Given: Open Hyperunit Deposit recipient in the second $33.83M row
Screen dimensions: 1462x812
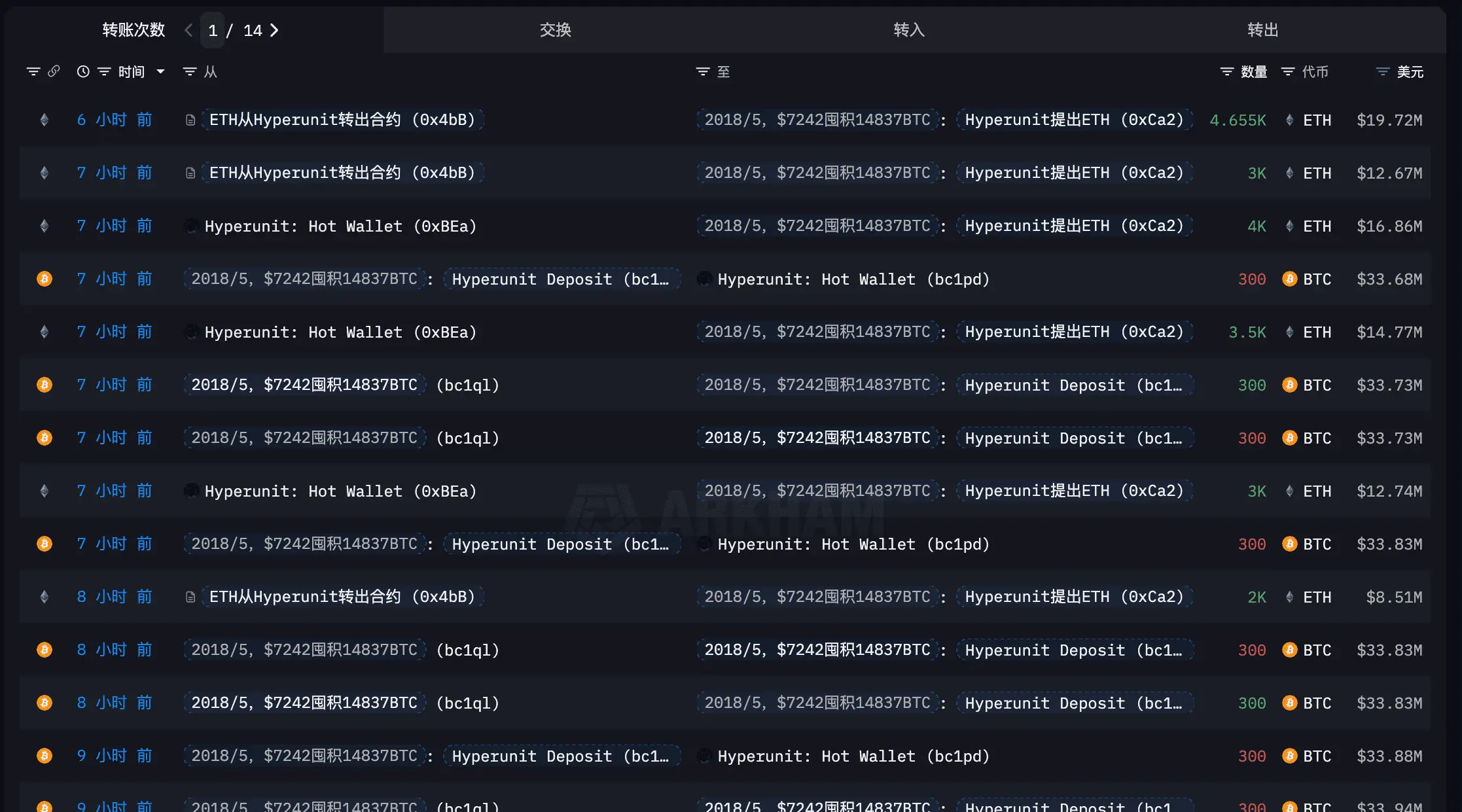Looking at the screenshot, I should click(x=1075, y=650).
